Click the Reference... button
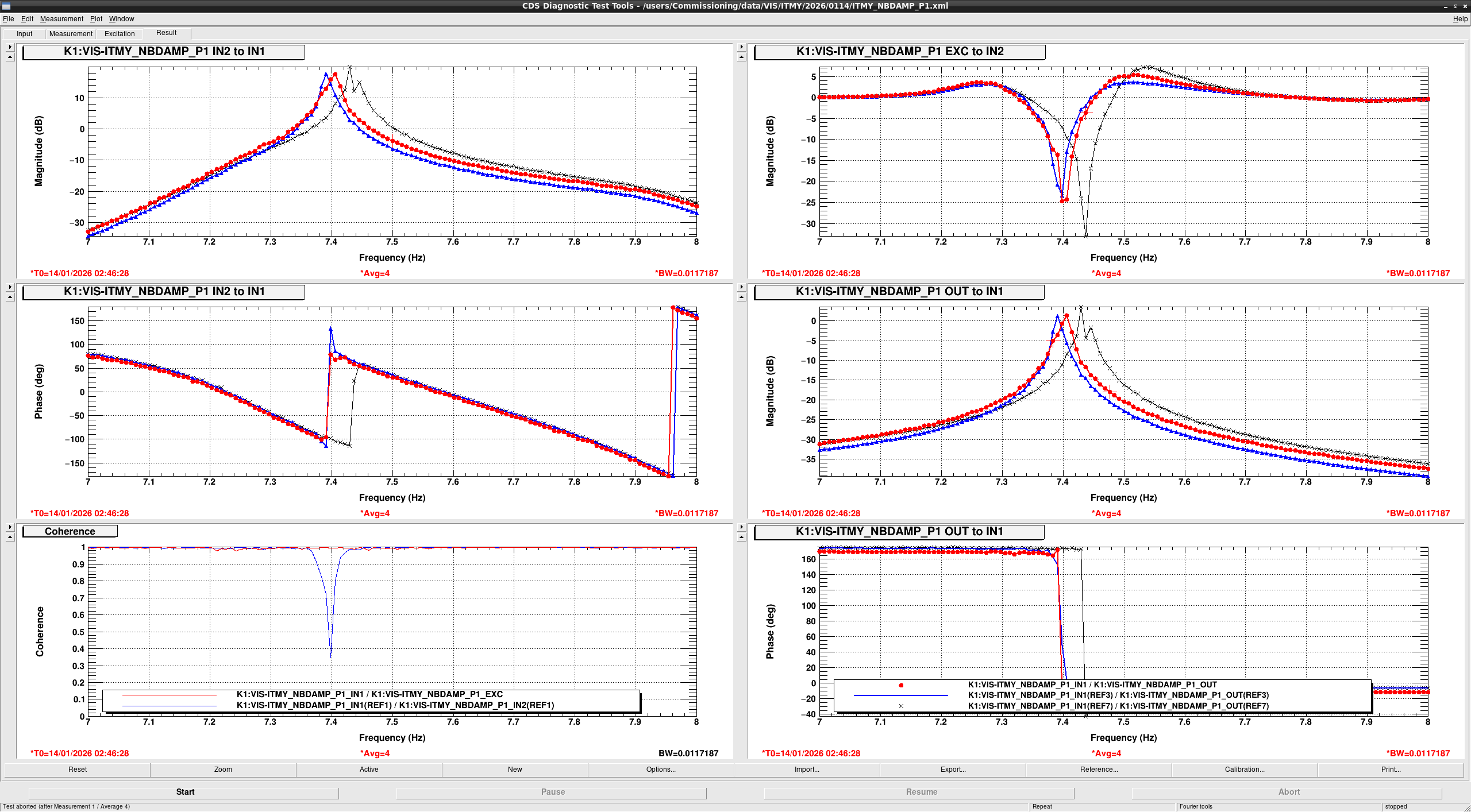Image resolution: width=1471 pixels, height=812 pixels. pos(1099,770)
